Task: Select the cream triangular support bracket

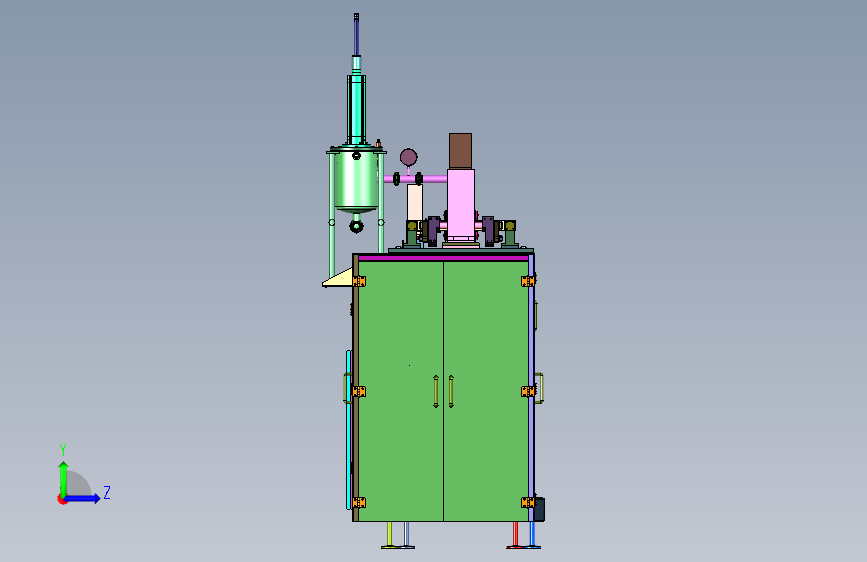Action: (x=341, y=278)
